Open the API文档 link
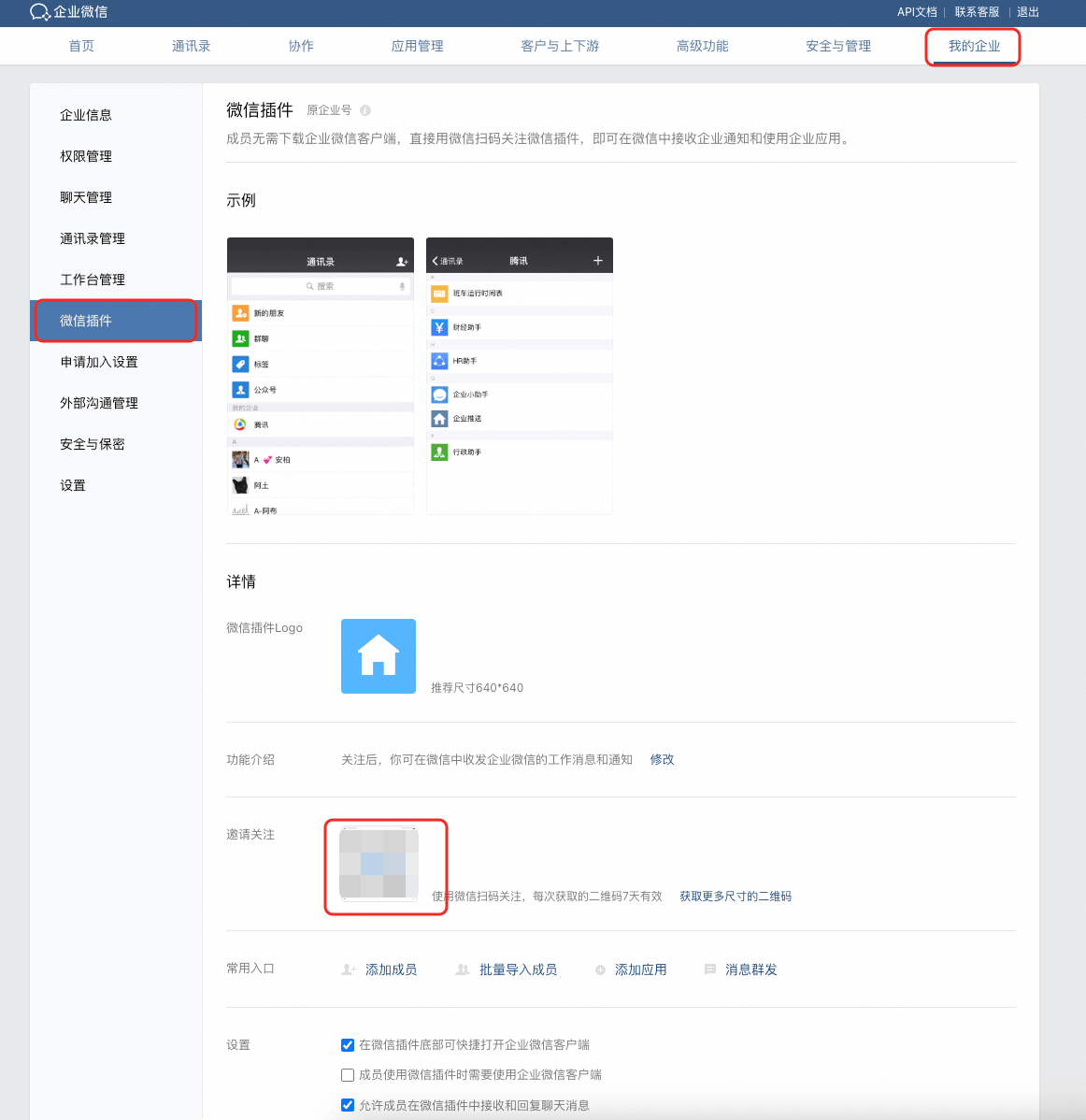 click(917, 12)
